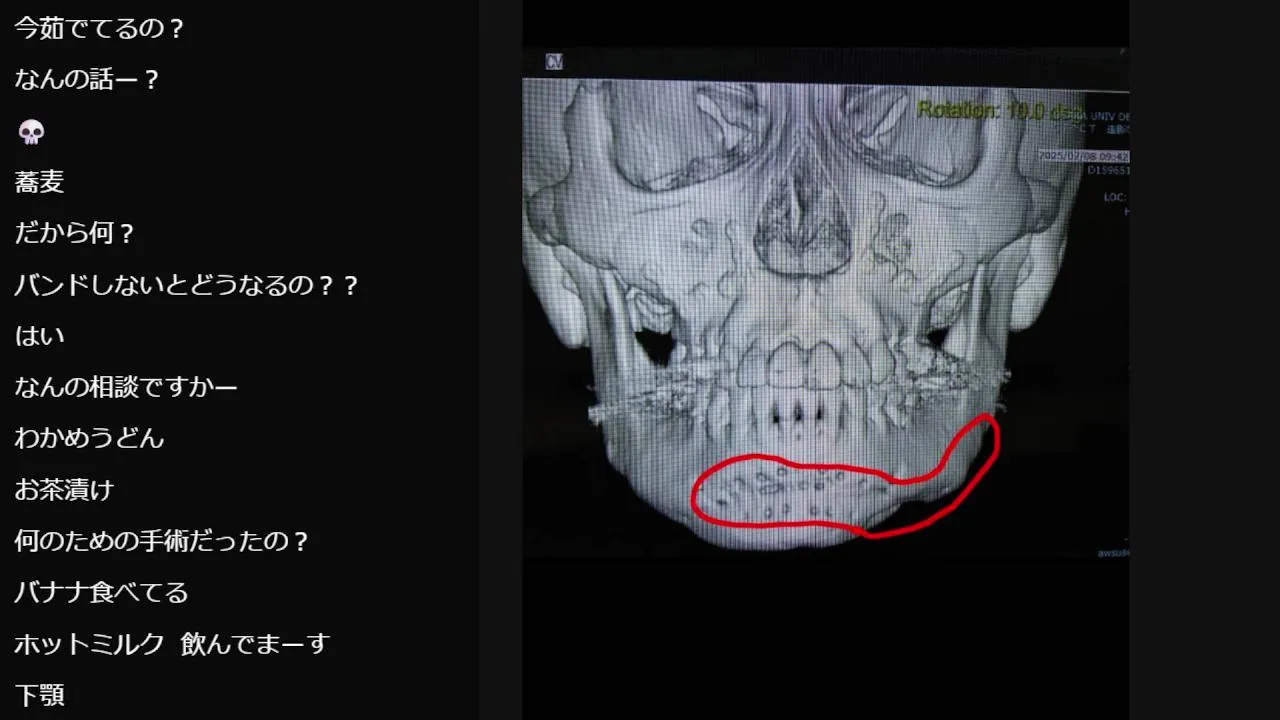Click the message 'バンドしないとどうなるの？？'
Viewport: 1280px width, 720px height.
click(187, 285)
